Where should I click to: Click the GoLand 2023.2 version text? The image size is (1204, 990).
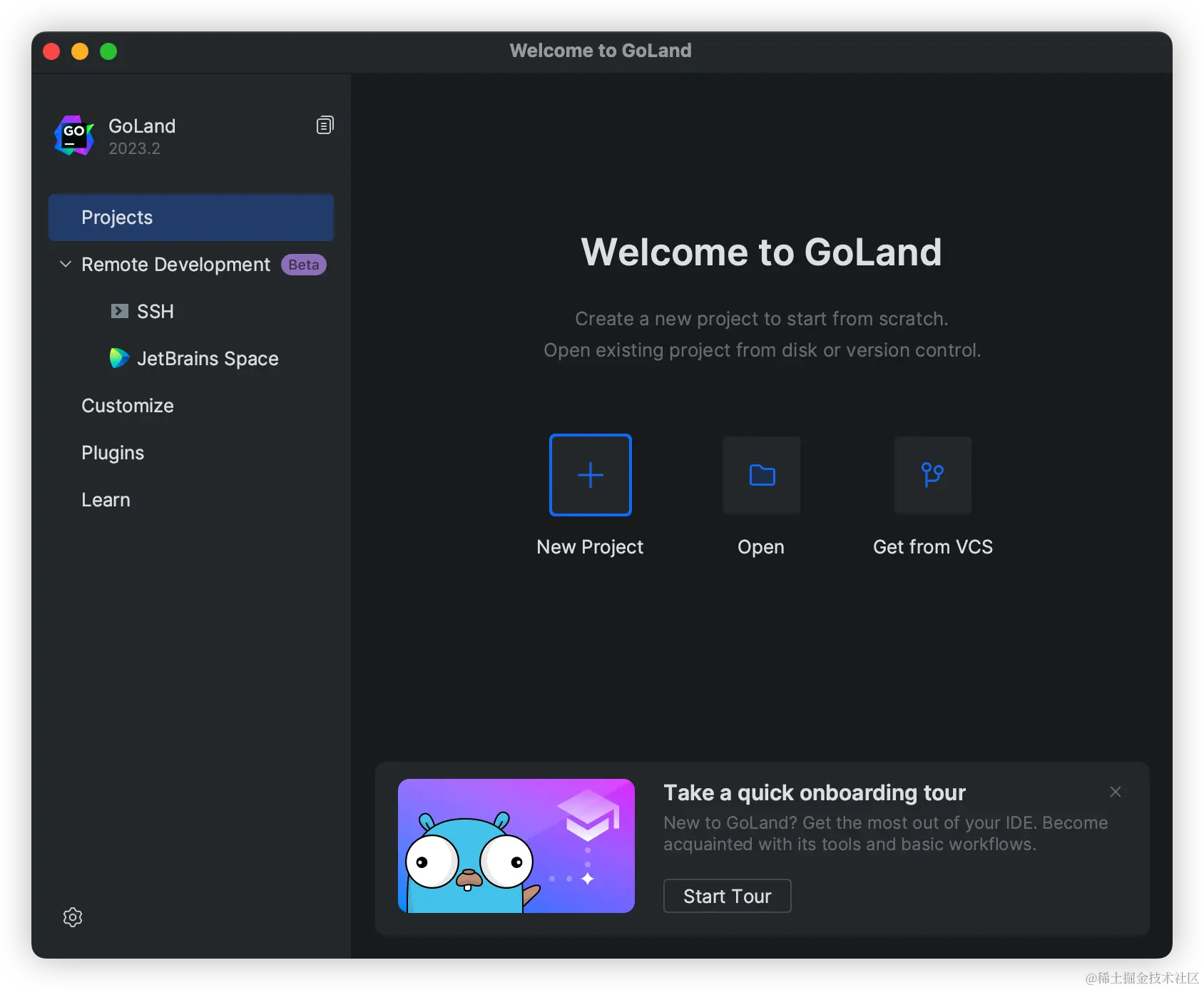134,148
